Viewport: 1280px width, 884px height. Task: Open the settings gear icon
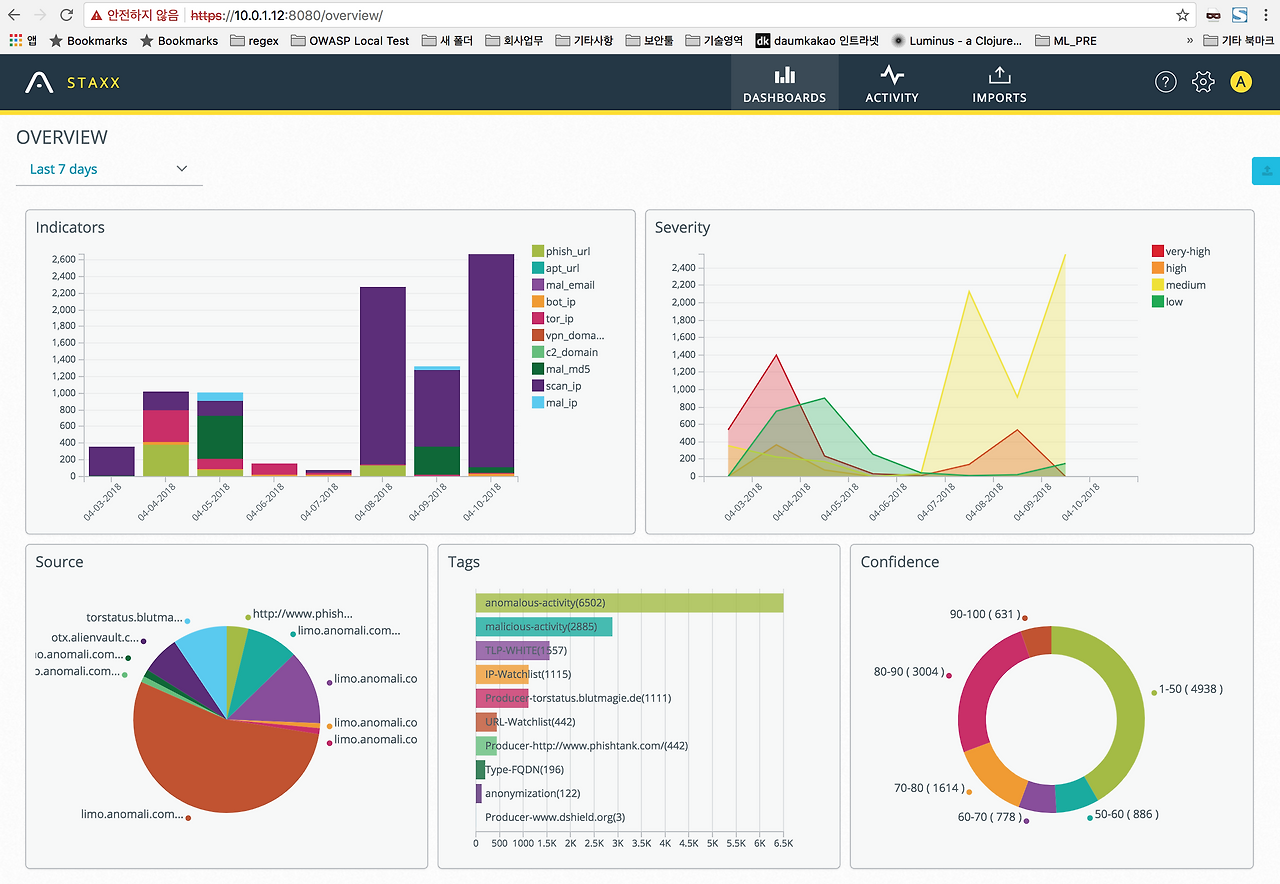tap(1203, 82)
